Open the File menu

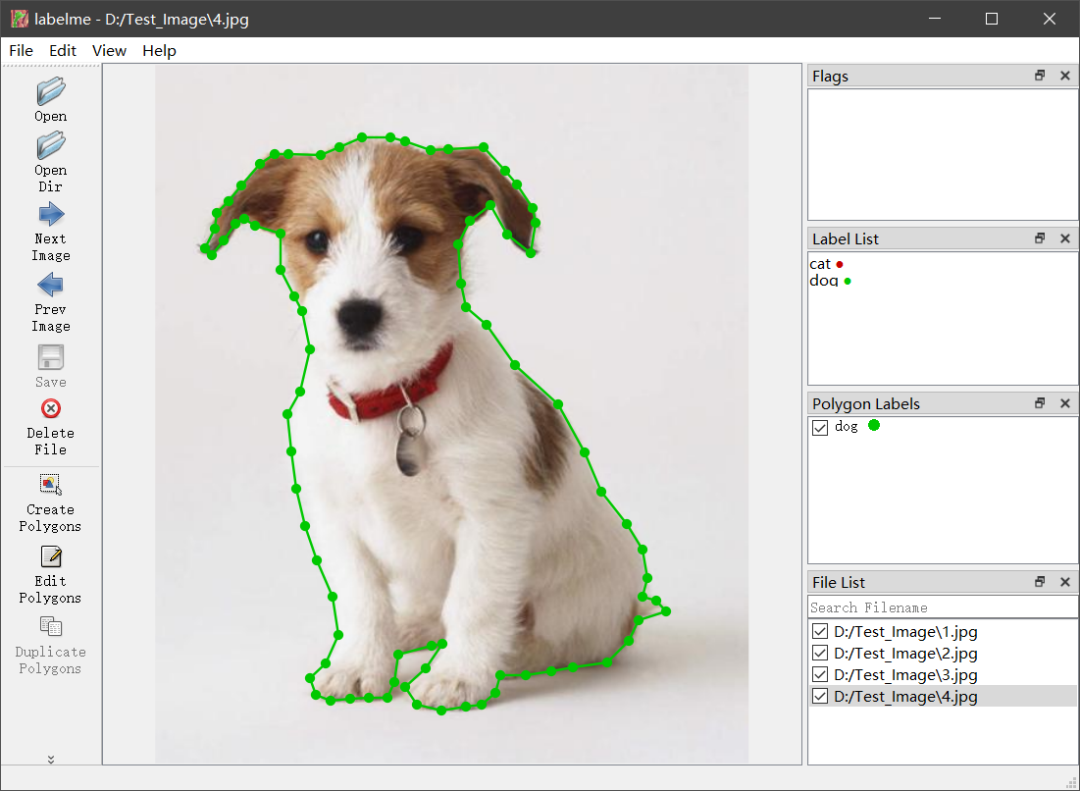21,51
